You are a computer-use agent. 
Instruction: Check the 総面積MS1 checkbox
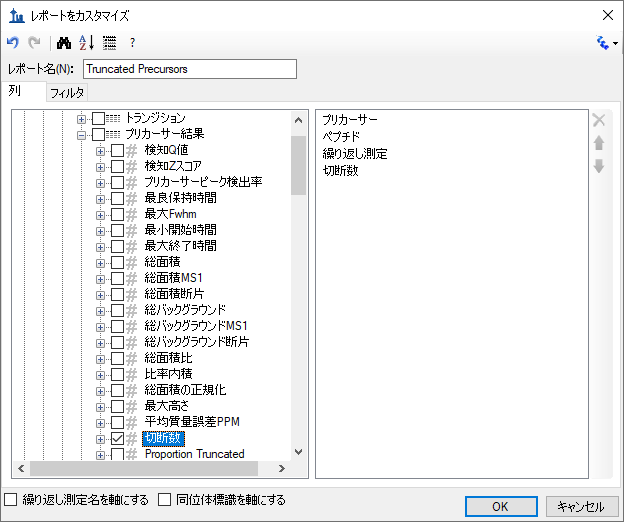tap(117, 278)
